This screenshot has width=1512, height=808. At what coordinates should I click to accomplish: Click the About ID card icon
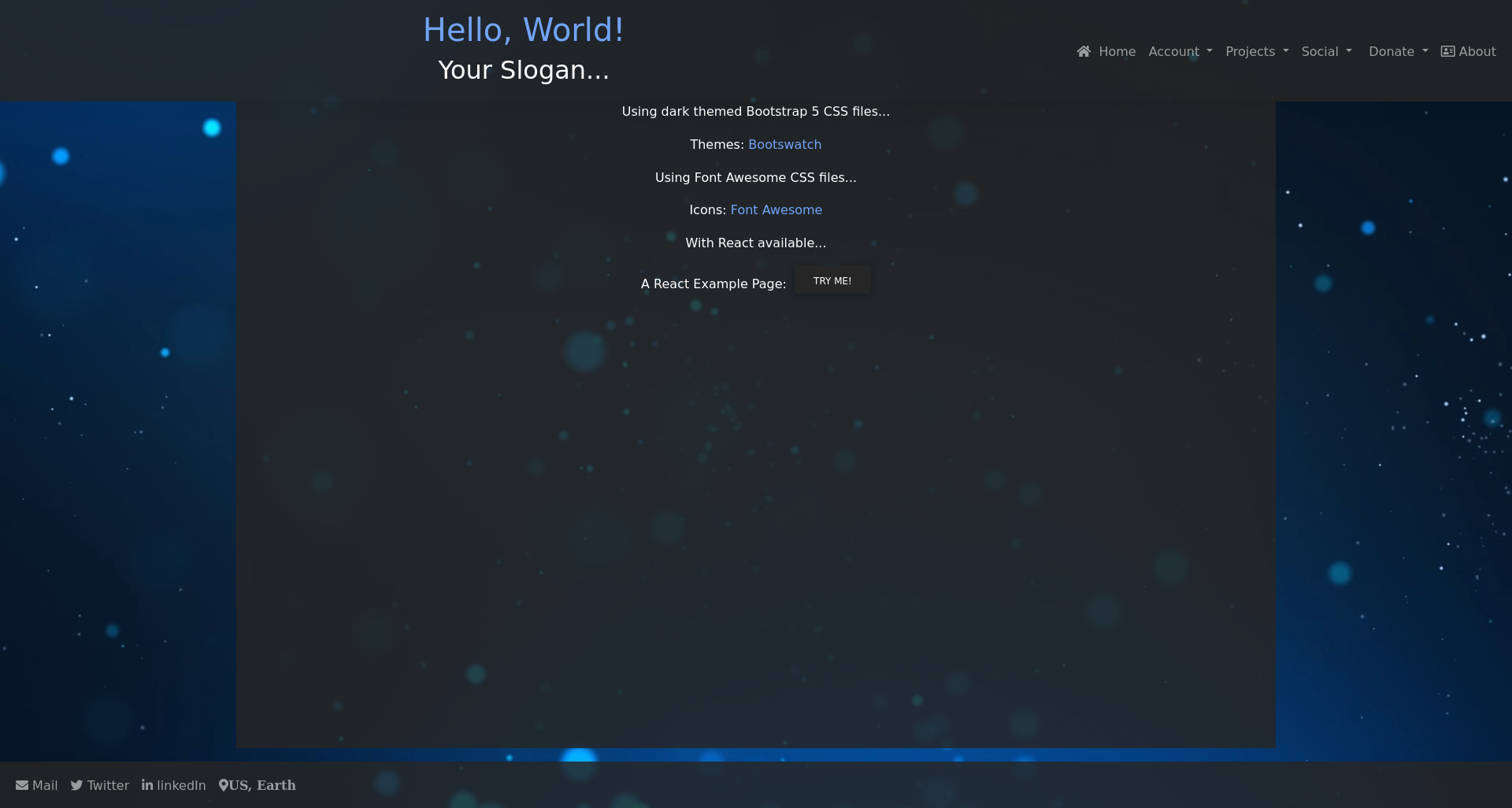coord(1447,51)
